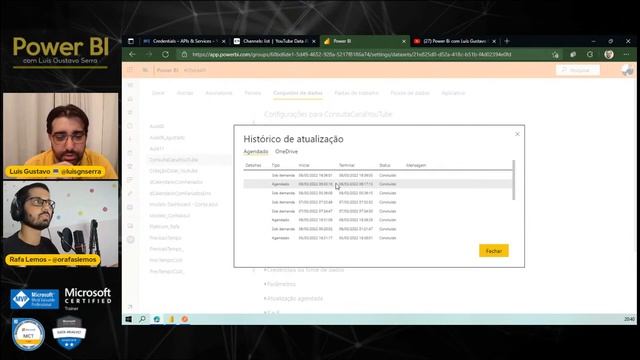Expand the Parâmetros section
The width and height of the screenshot is (640, 360).
280,284
